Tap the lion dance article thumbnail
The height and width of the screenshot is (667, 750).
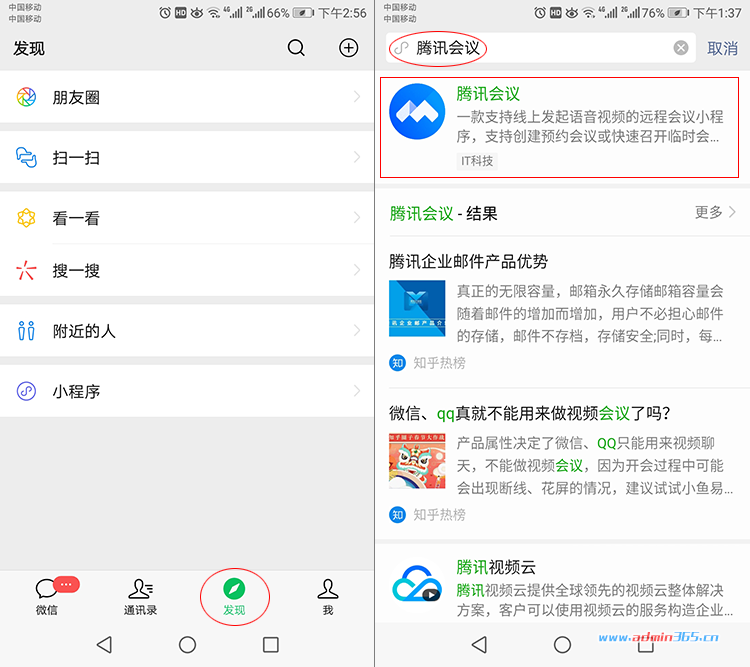[417, 461]
